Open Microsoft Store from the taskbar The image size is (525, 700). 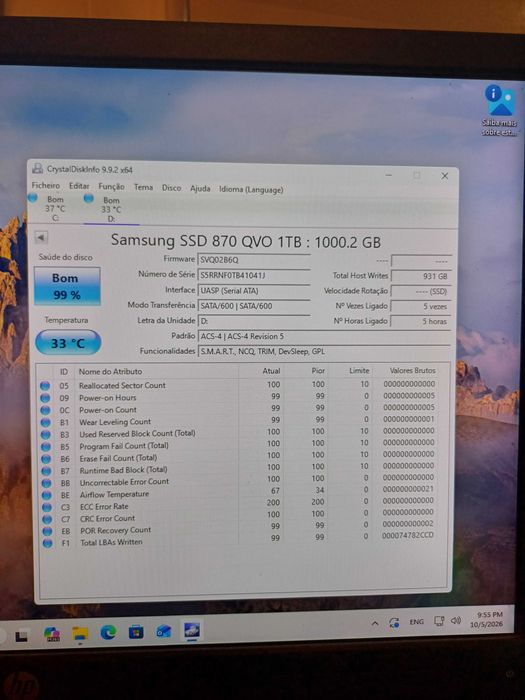click(x=136, y=632)
